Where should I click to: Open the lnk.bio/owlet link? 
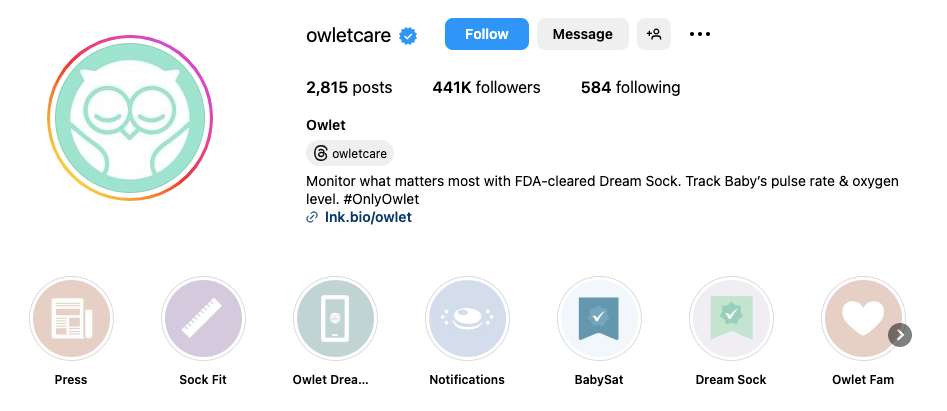tap(368, 217)
